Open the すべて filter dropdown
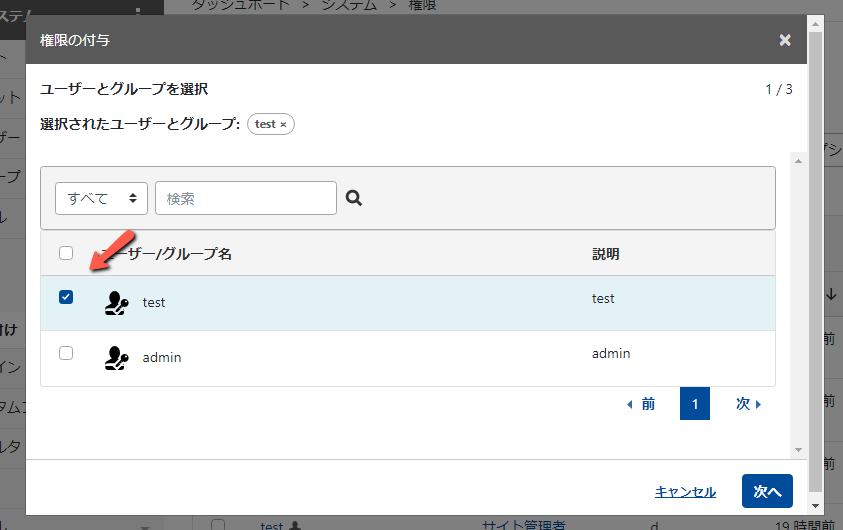Image resolution: width=843 pixels, height=530 pixels. 101,198
